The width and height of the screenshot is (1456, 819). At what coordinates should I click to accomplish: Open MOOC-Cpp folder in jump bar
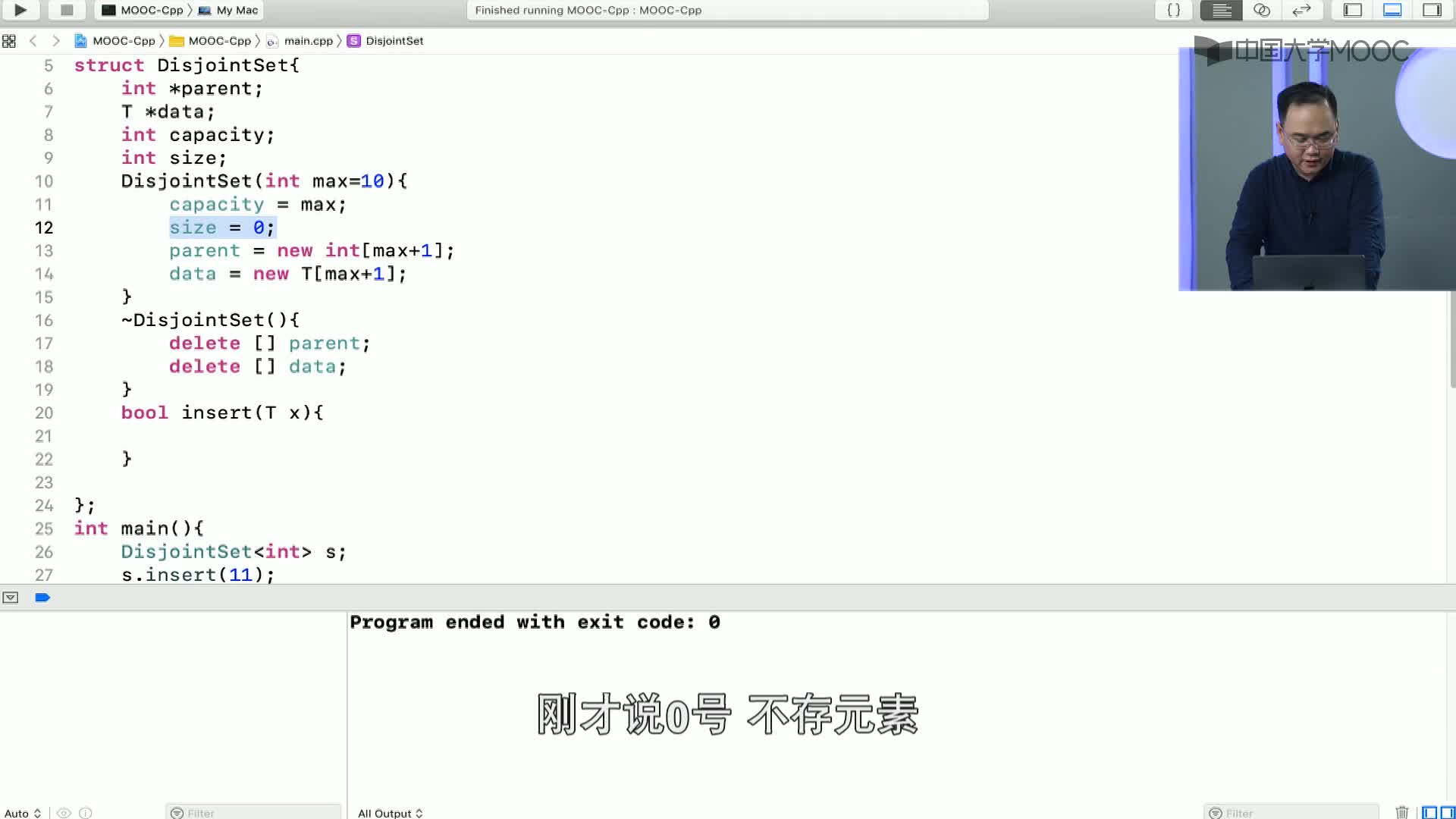[210, 41]
